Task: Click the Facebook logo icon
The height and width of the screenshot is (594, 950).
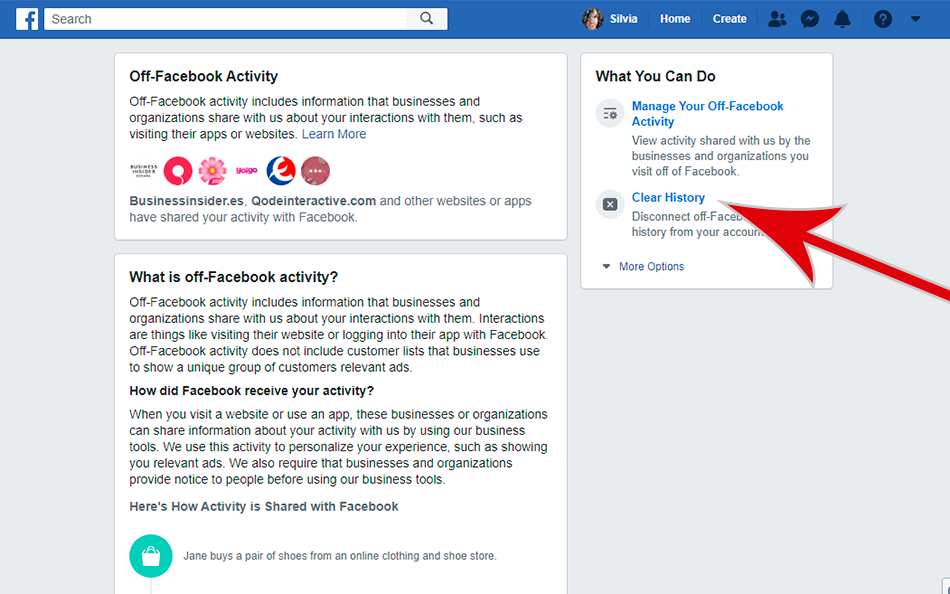Action: pos(27,19)
